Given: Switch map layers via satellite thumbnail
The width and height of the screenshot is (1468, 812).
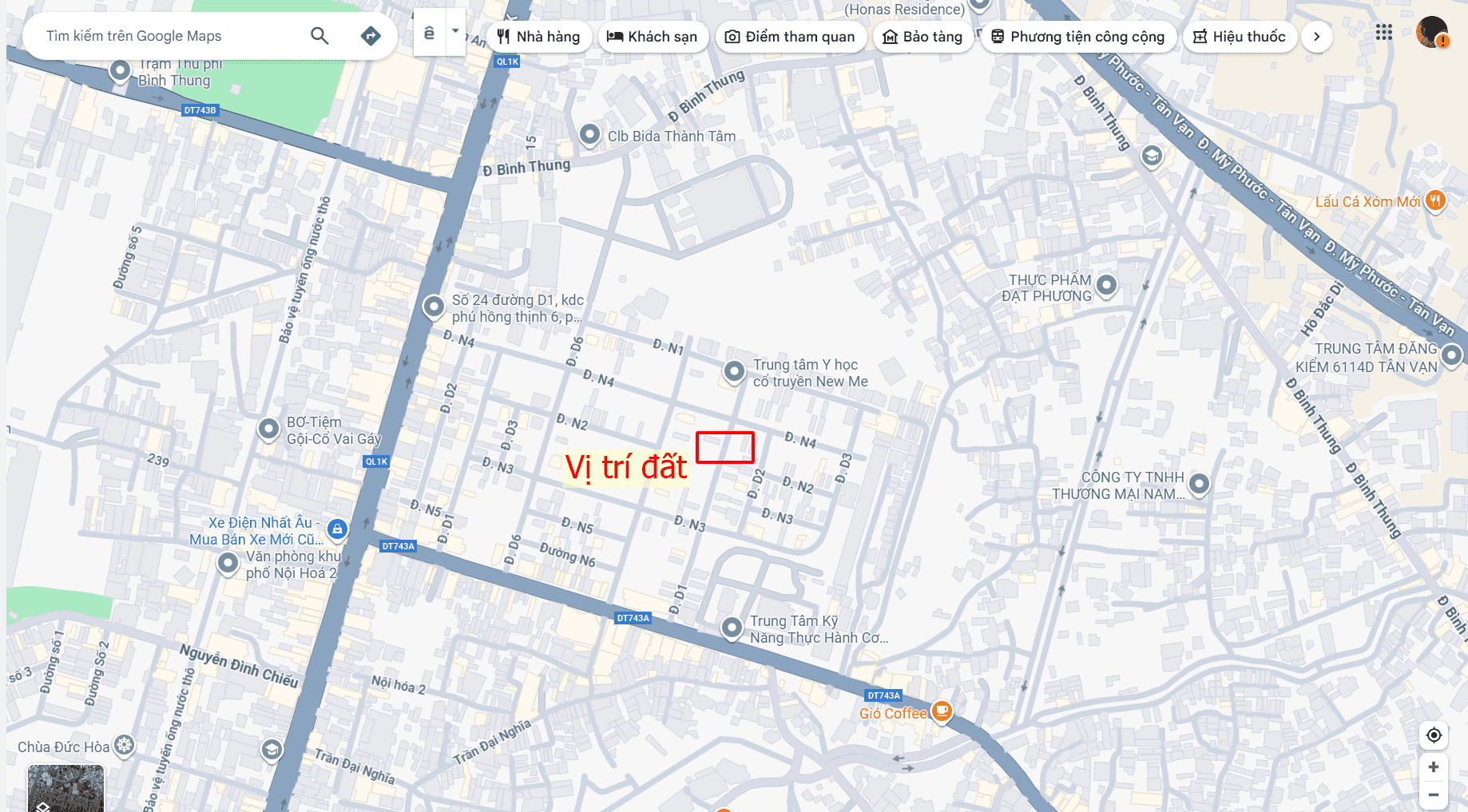Looking at the screenshot, I should click(x=65, y=789).
